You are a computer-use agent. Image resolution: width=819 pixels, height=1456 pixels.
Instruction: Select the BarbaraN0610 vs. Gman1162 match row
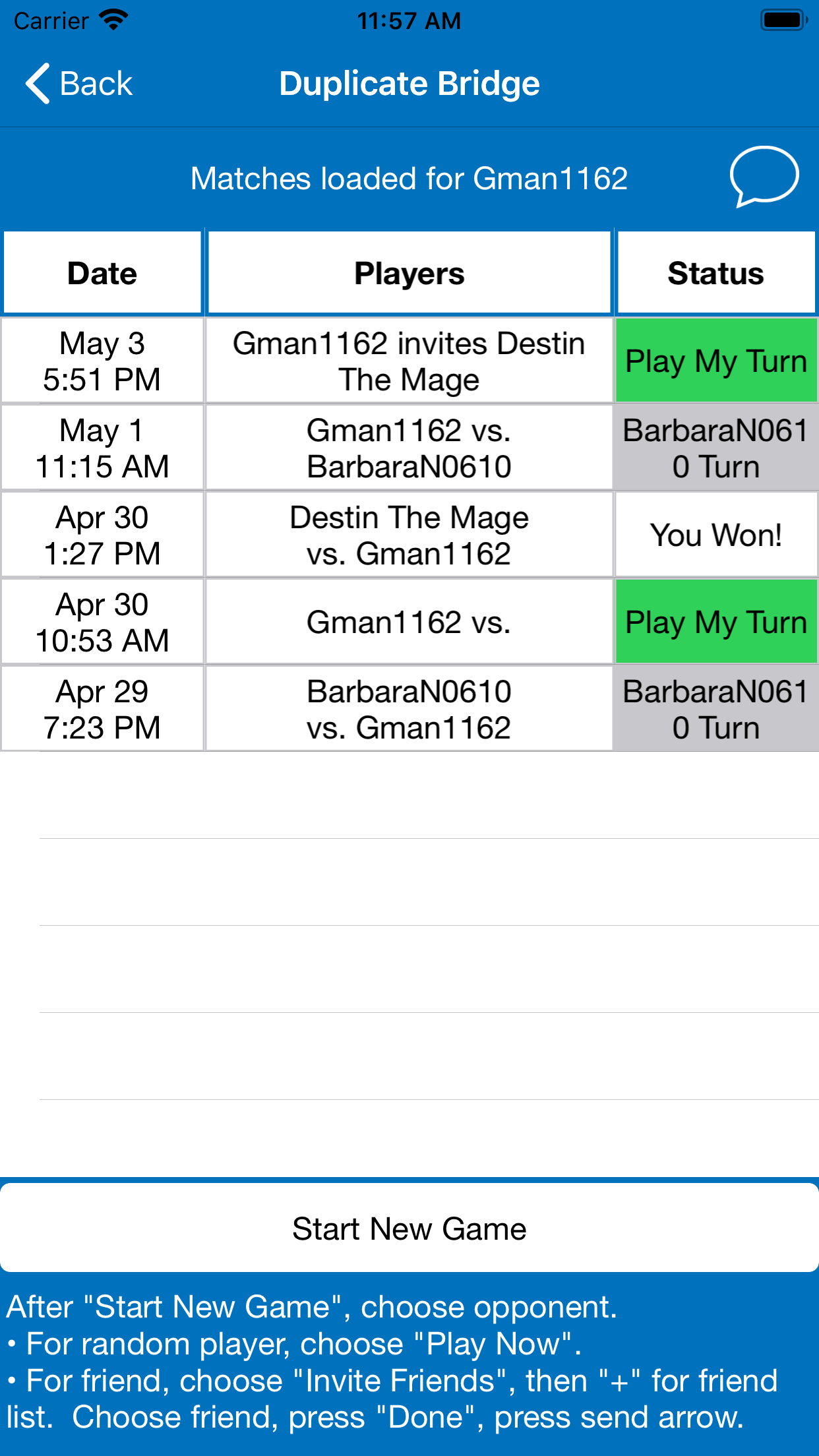(x=409, y=709)
